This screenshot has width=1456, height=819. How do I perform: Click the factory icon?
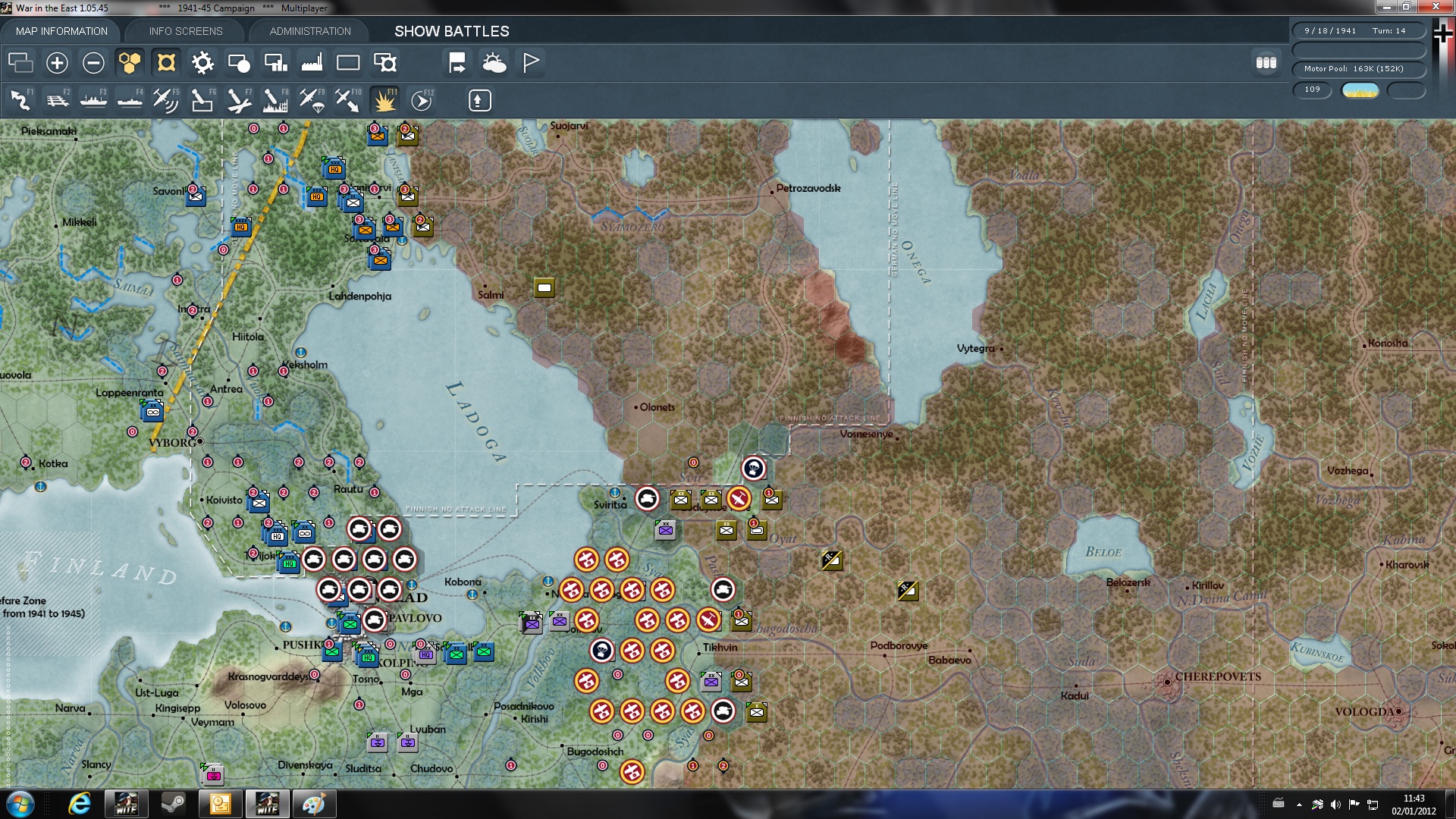[x=312, y=62]
